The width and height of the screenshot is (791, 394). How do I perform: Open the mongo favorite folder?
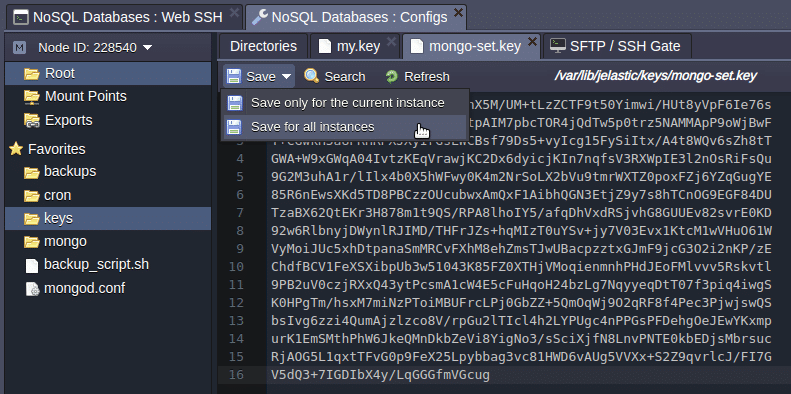click(66, 241)
